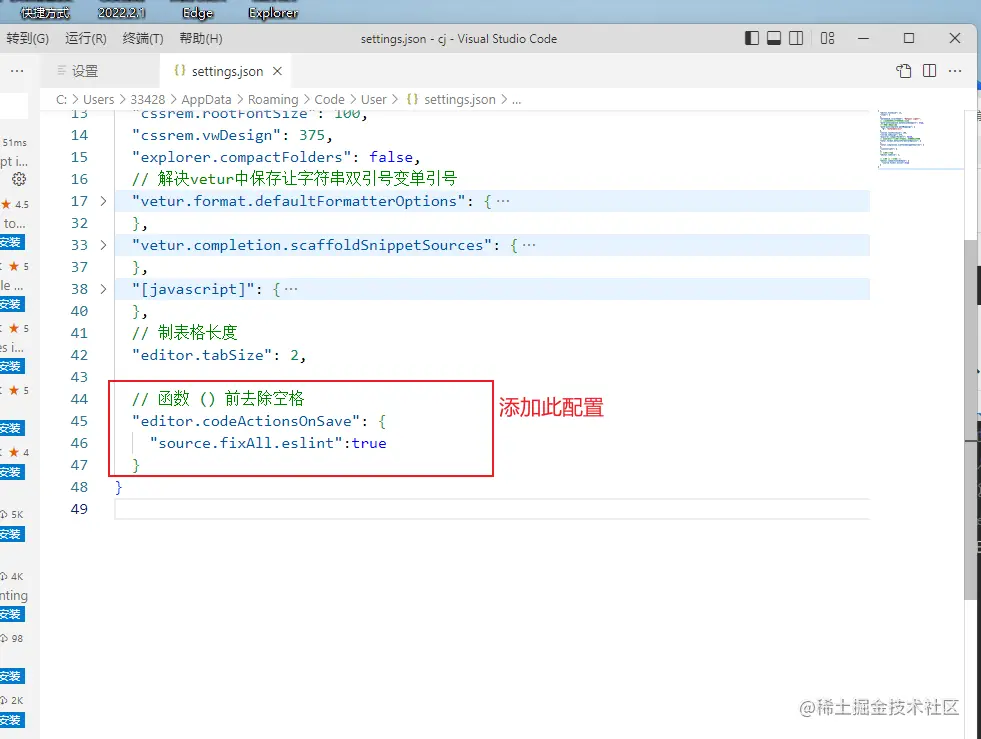This screenshot has height=739, width=981.
Task: Click the User breadcrumb segment
Action: click(374, 99)
